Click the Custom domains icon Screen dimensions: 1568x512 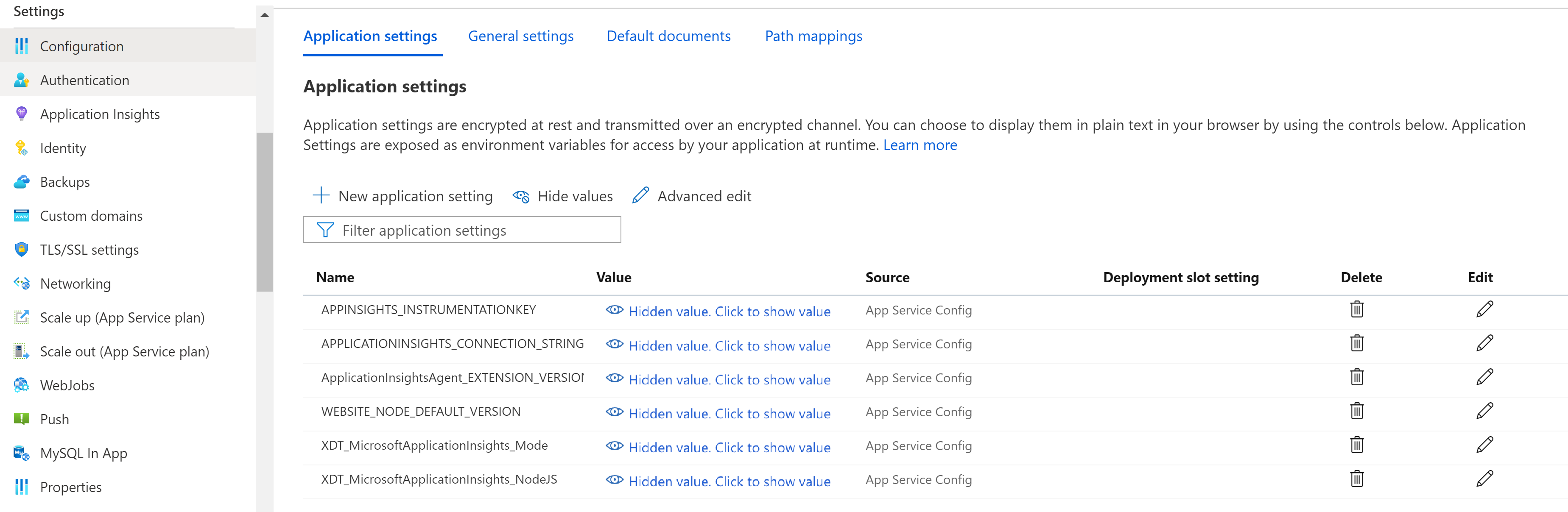(x=19, y=215)
